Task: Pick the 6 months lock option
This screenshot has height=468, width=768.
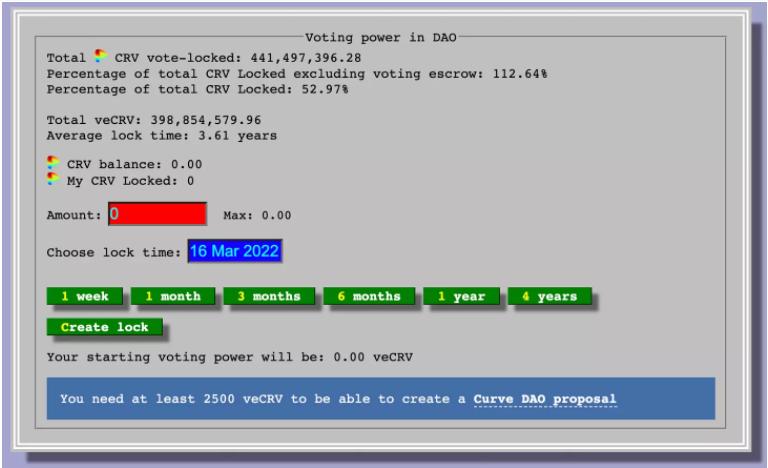Action: click(368, 296)
